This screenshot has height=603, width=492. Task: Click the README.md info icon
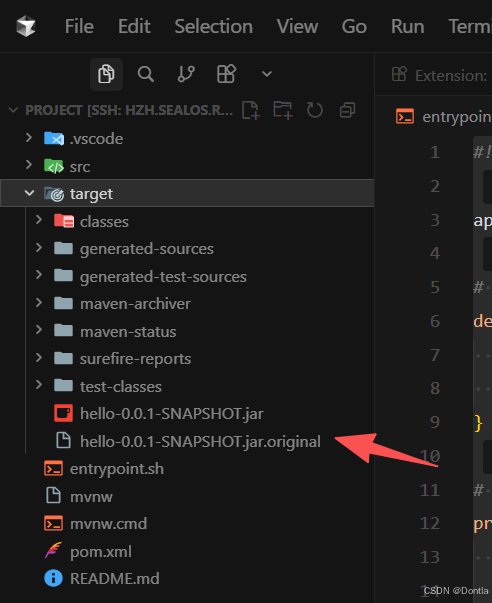53,578
